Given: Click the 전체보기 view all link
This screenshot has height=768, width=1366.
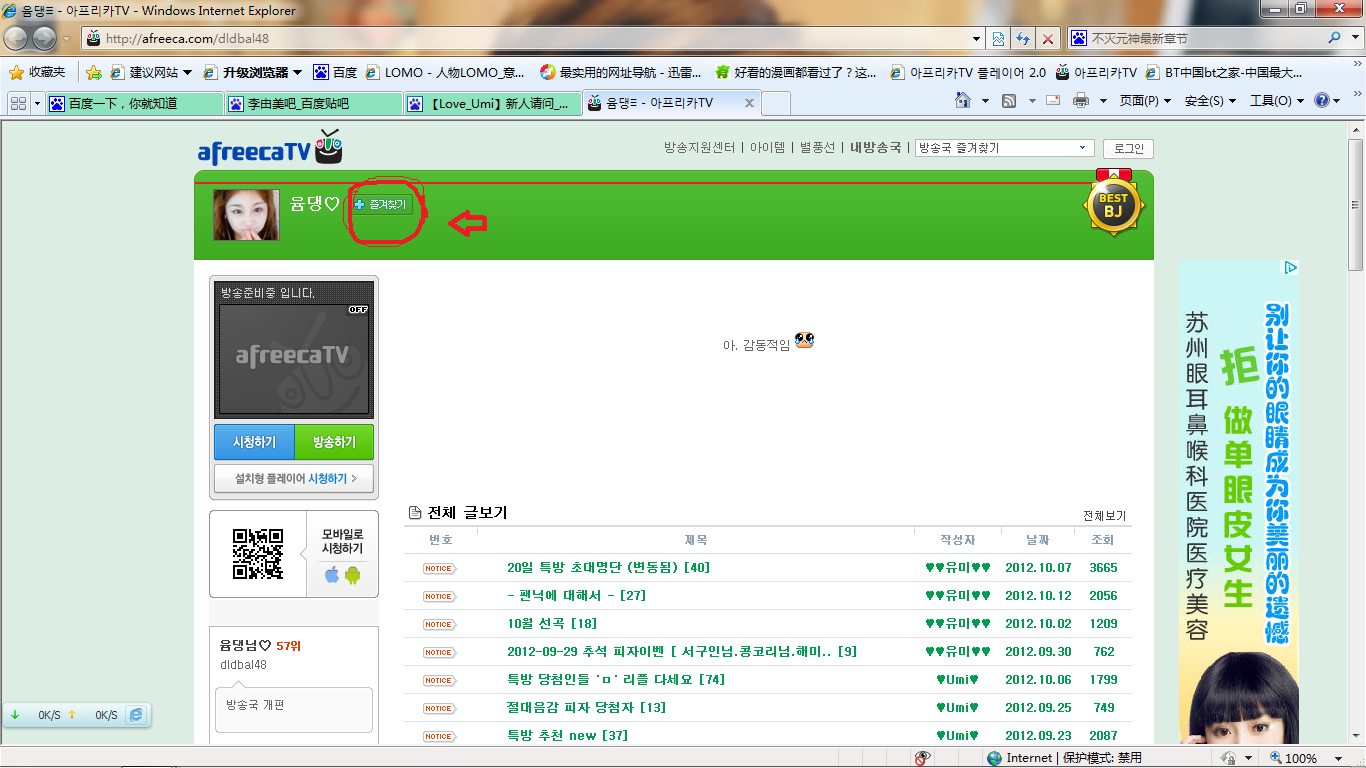Looking at the screenshot, I should [1104, 516].
